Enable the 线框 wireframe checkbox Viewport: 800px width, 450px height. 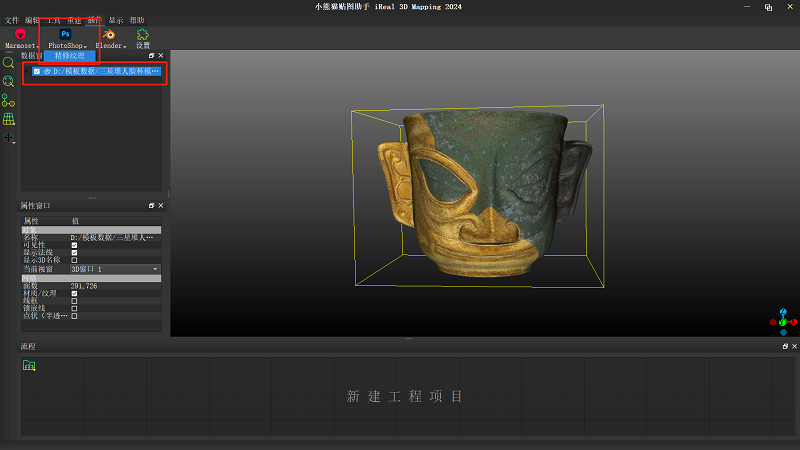[74, 301]
